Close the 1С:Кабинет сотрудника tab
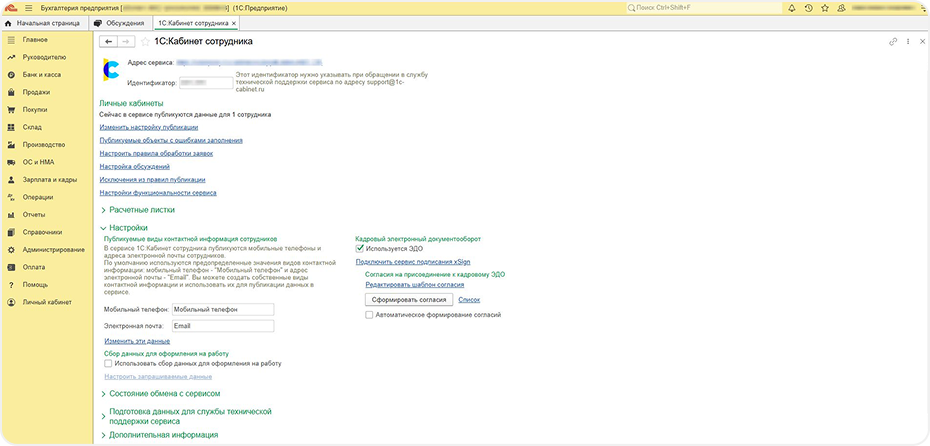The image size is (930, 446). pyautogui.click(x=234, y=23)
